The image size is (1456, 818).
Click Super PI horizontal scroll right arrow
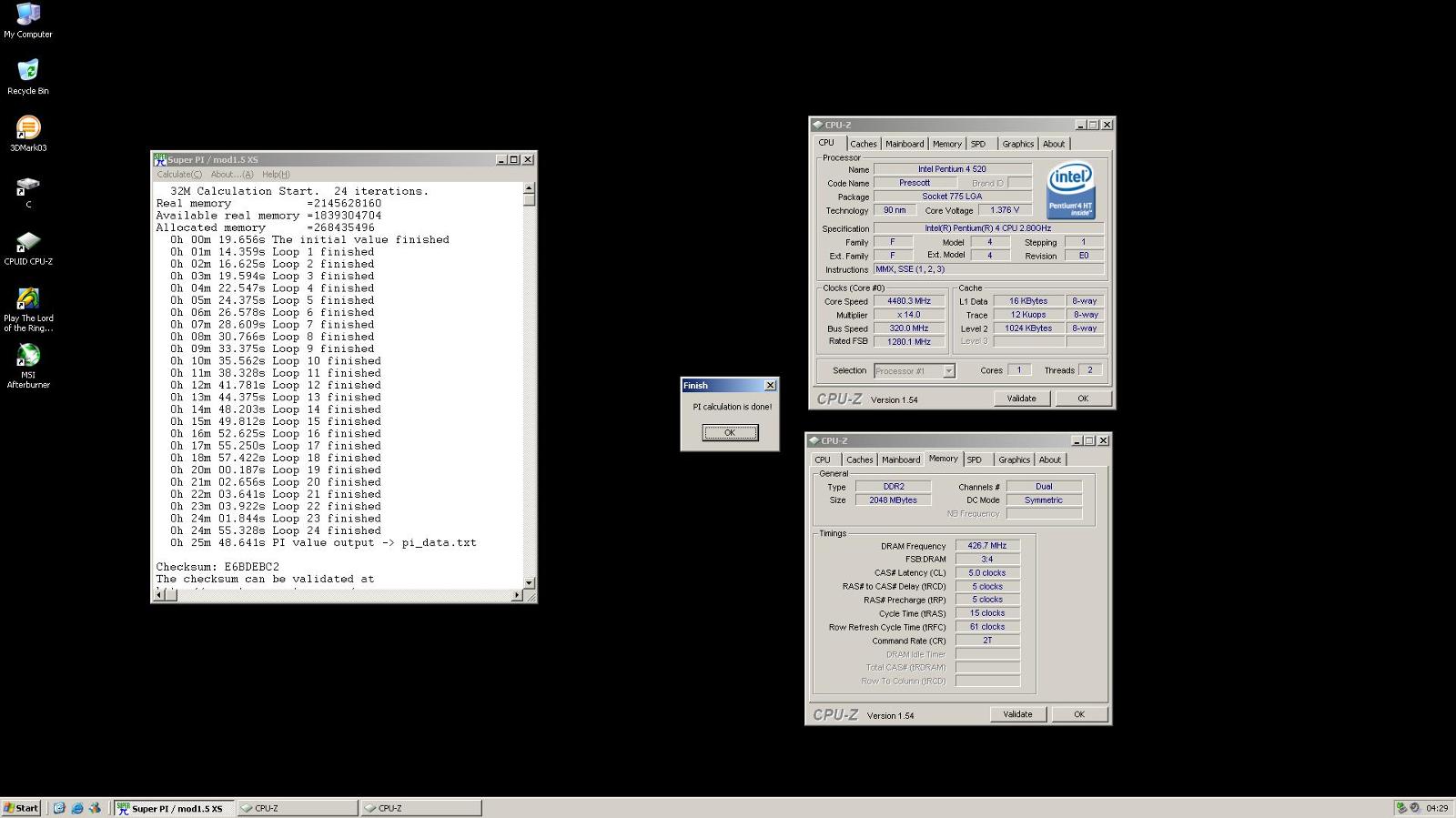[517, 595]
